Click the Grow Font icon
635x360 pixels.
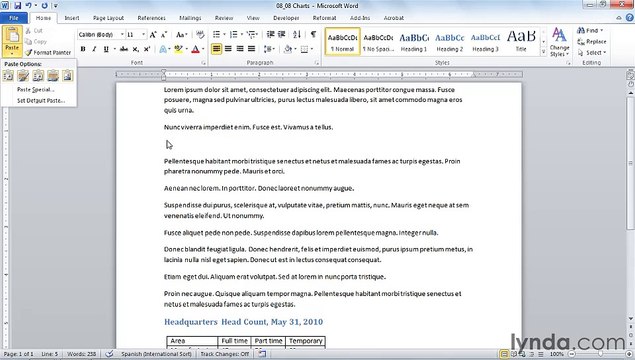click(x=153, y=35)
